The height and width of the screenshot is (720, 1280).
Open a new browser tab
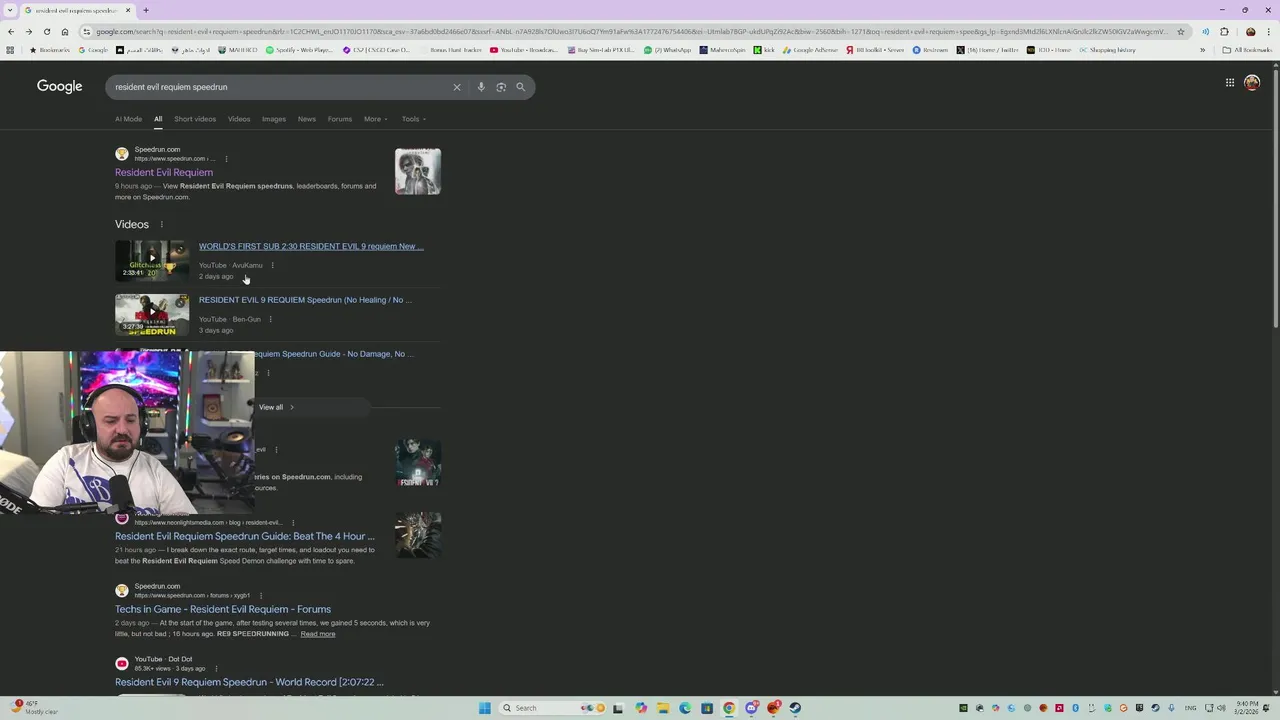[x=146, y=10]
